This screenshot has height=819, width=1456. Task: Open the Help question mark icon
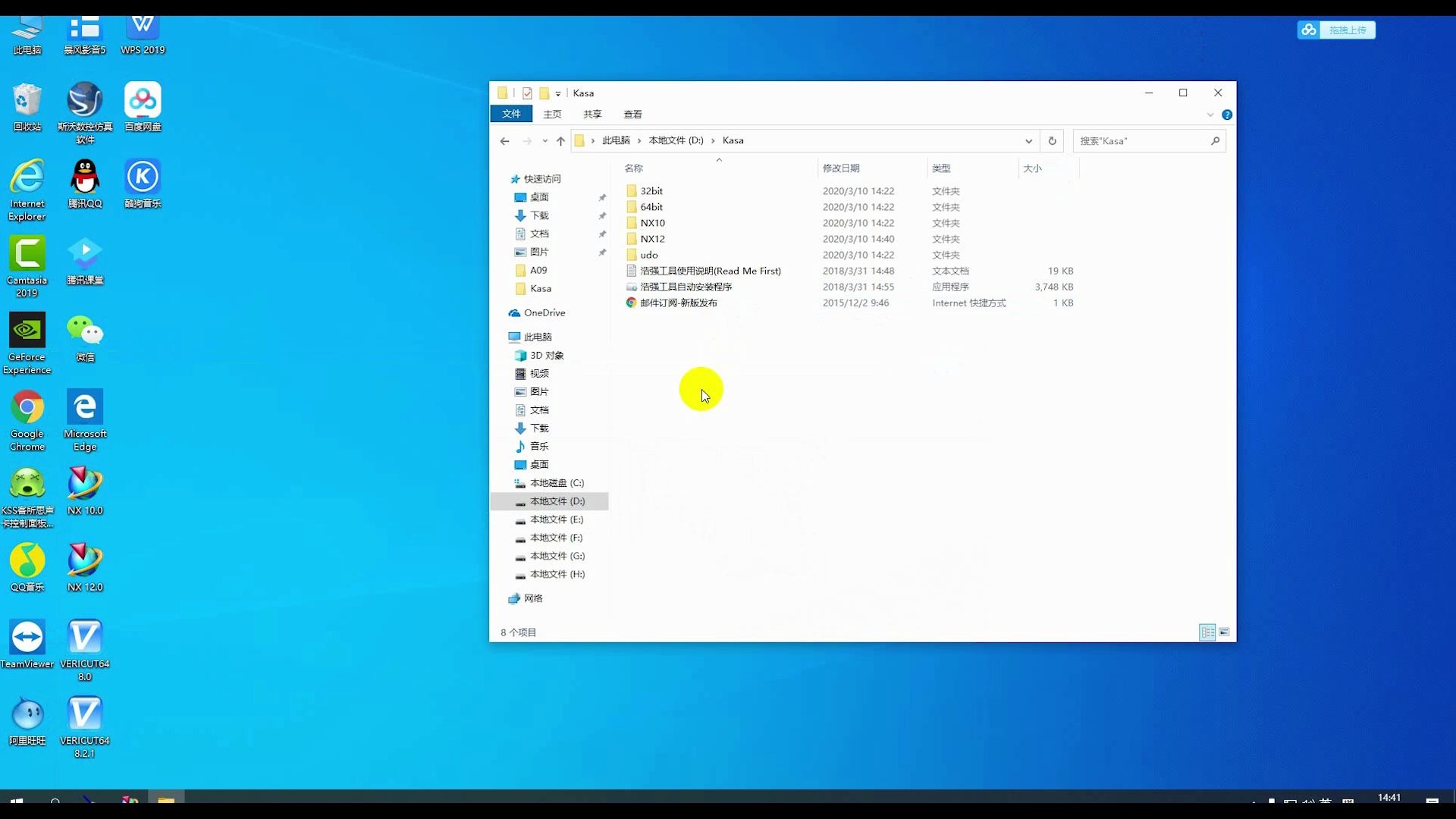(x=1227, y=115)
